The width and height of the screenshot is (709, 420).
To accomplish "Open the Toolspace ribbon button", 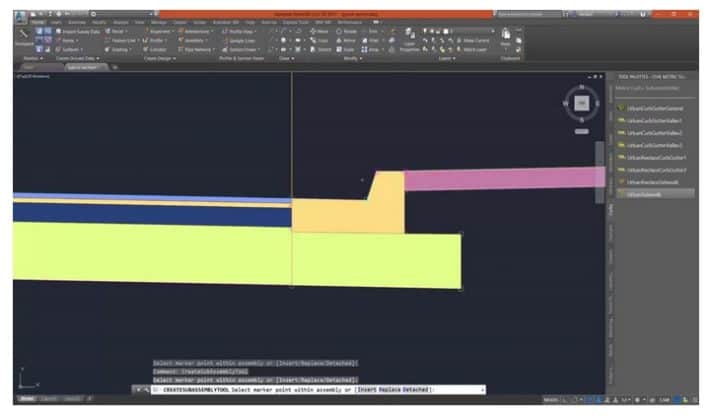I will [x=24, y=37].
